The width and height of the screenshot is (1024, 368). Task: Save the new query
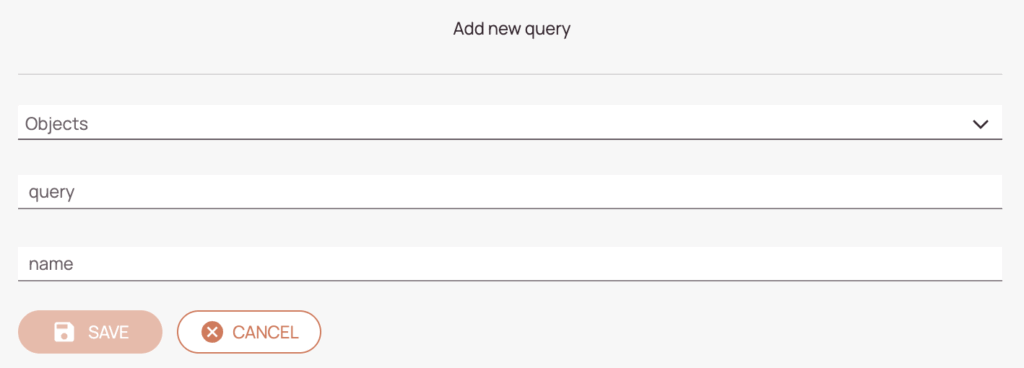coord(90,332)
